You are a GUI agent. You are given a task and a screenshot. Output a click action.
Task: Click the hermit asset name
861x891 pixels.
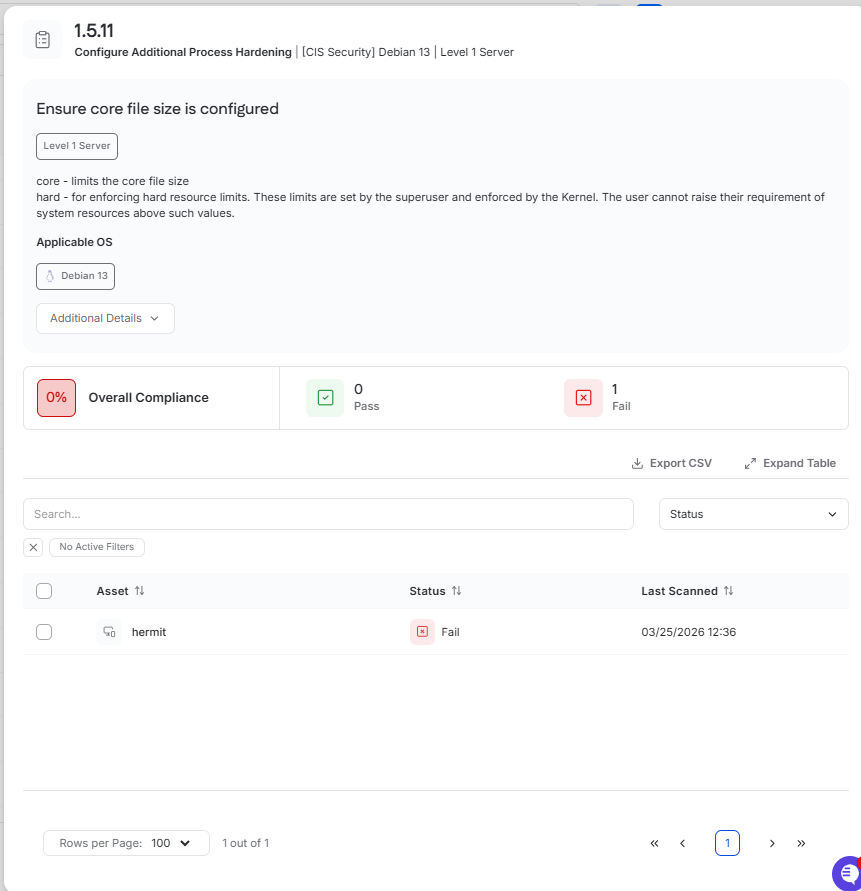[149, 632]
